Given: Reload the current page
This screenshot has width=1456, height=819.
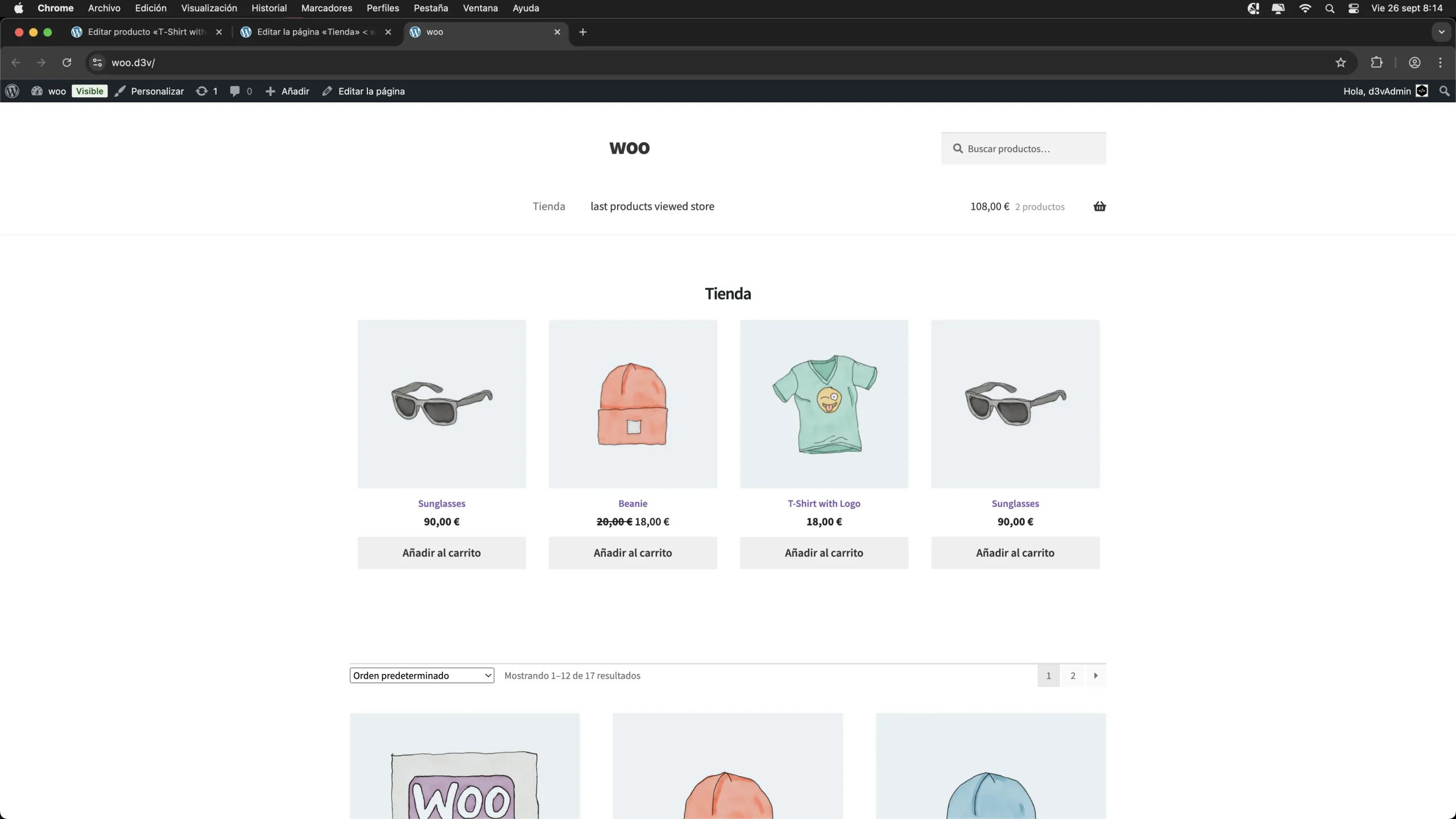Looking at the screenshot, I should pyautogui.click(x=67, y=63).
